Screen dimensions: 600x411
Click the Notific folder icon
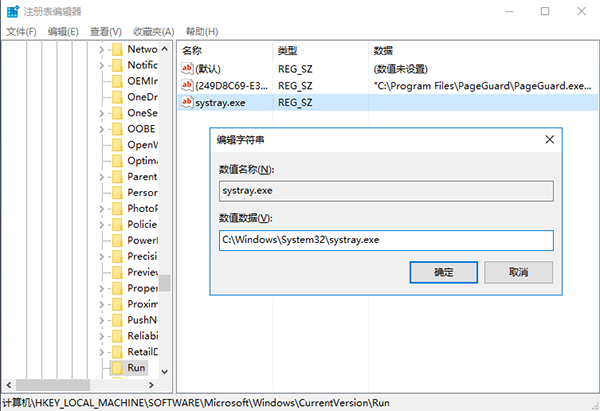[x=117, y=65]
